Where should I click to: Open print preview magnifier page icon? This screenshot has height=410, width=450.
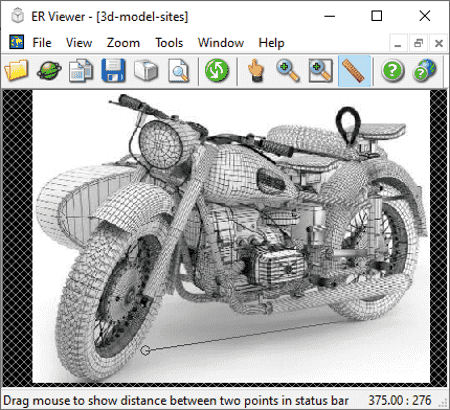pos(179,70)
